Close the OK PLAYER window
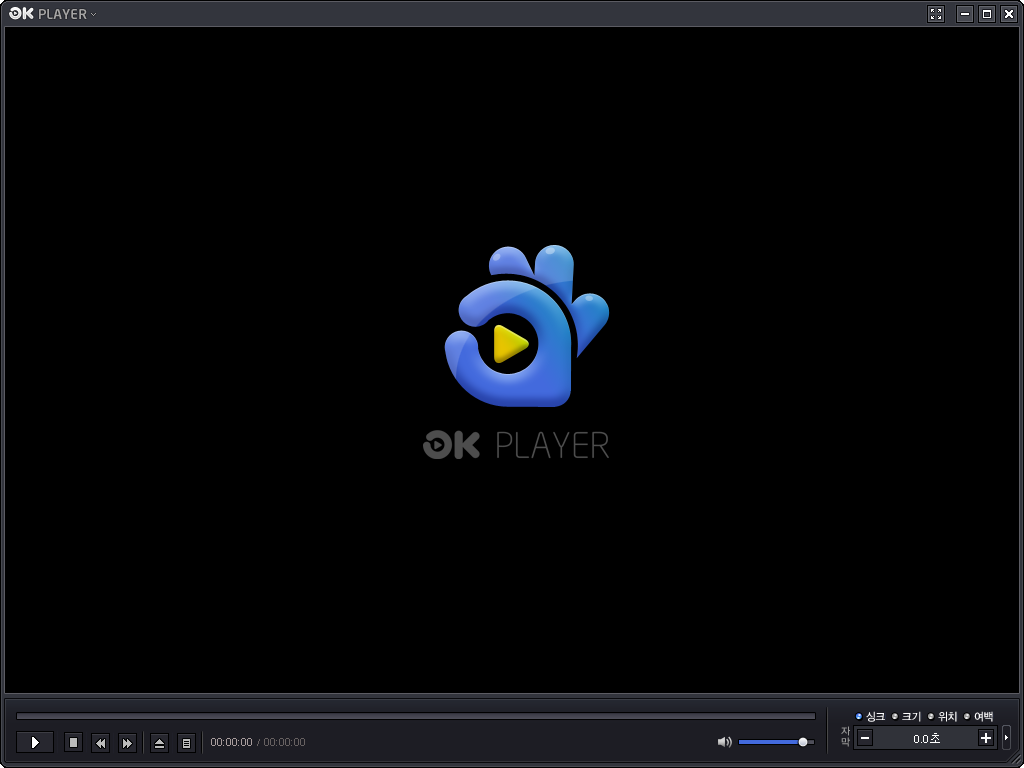Image resolution: width=1024 pixels, height=768 pixels. click(x=1009, y=14)
